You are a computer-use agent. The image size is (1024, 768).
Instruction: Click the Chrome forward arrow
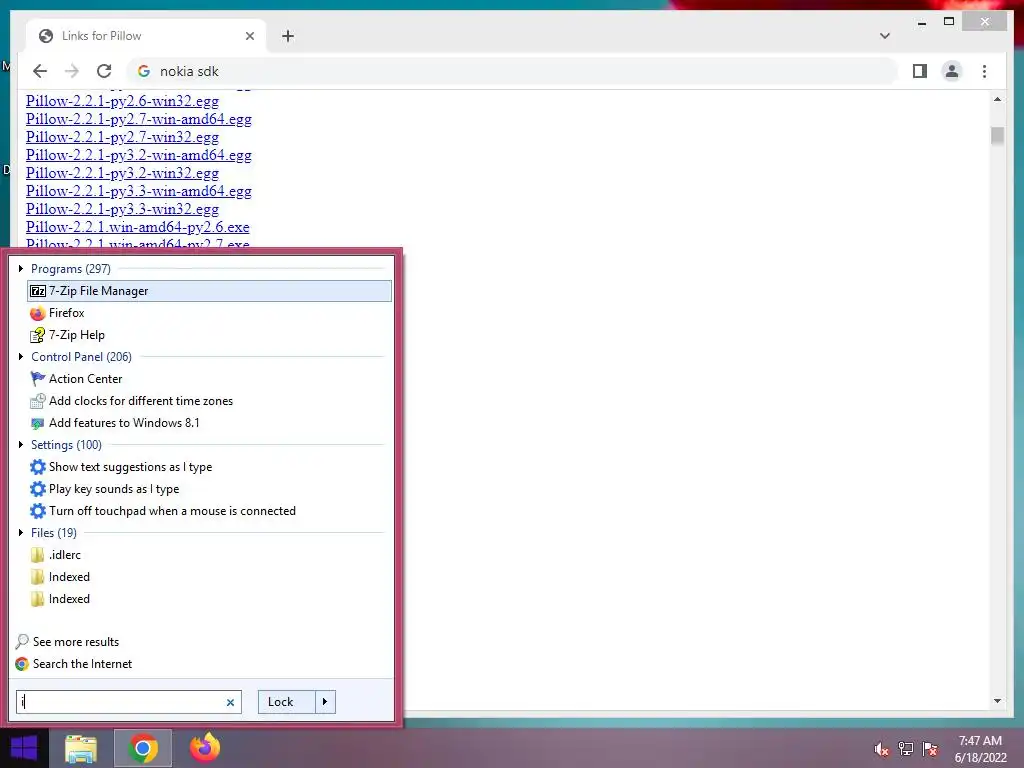72,71
